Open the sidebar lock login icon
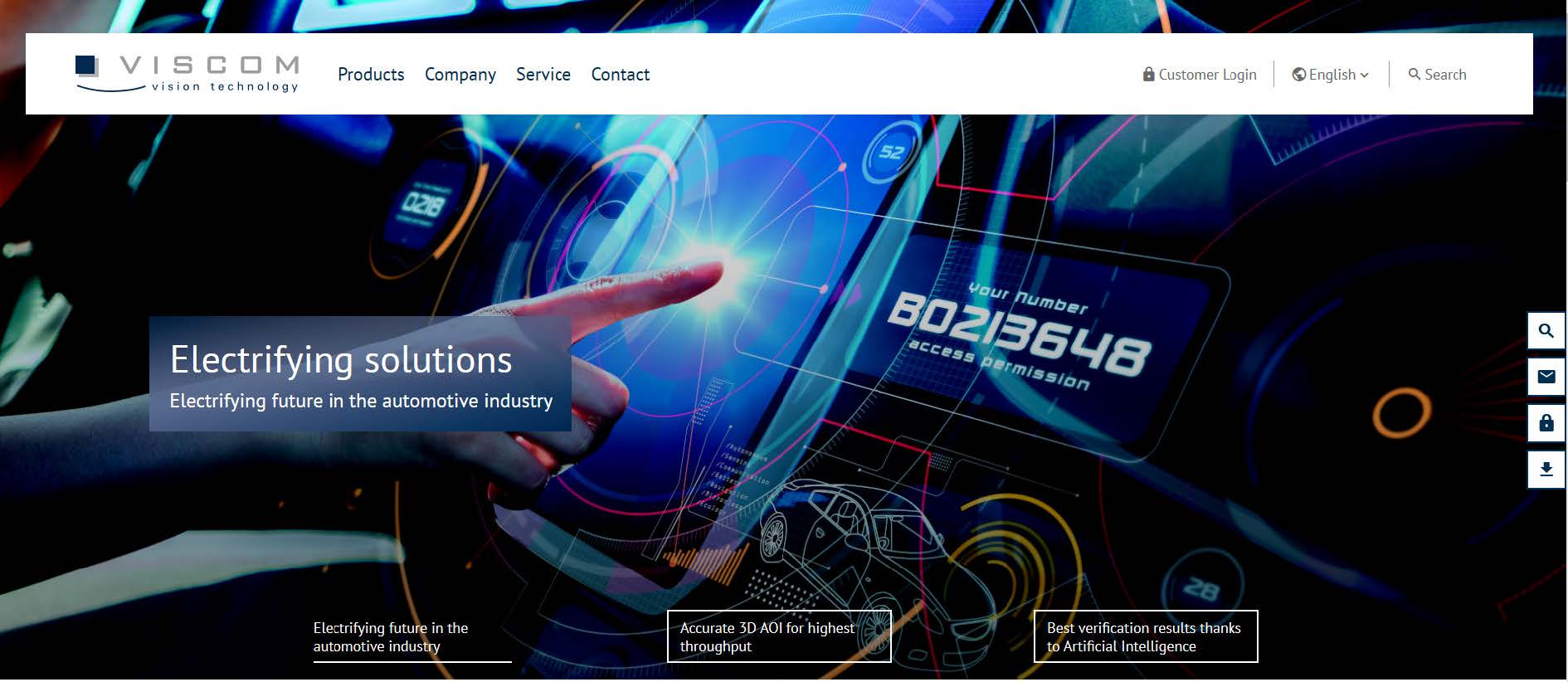This screenshot has width=1568, height=682. point(1546,424)
